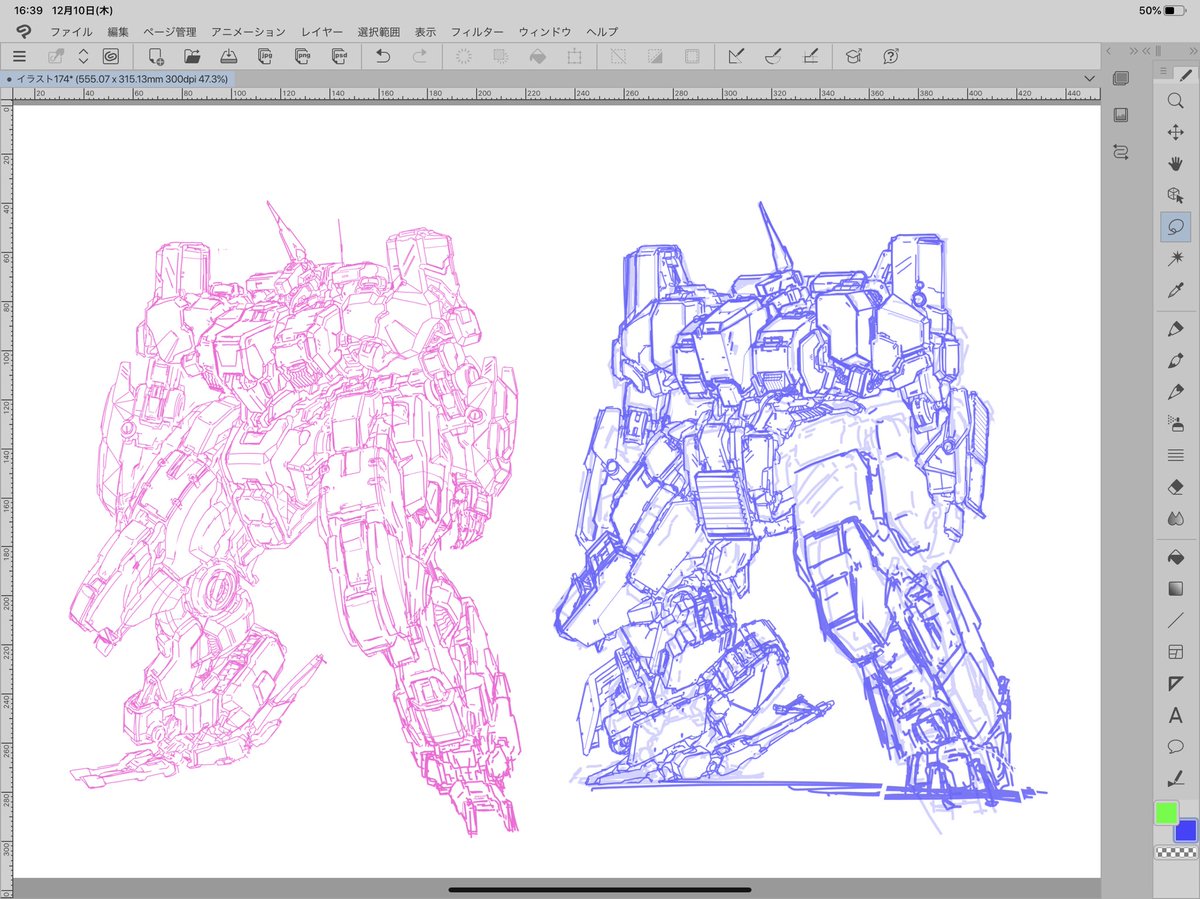
Task: Select the Eraser tool
Action: [x=1175, y=486]
